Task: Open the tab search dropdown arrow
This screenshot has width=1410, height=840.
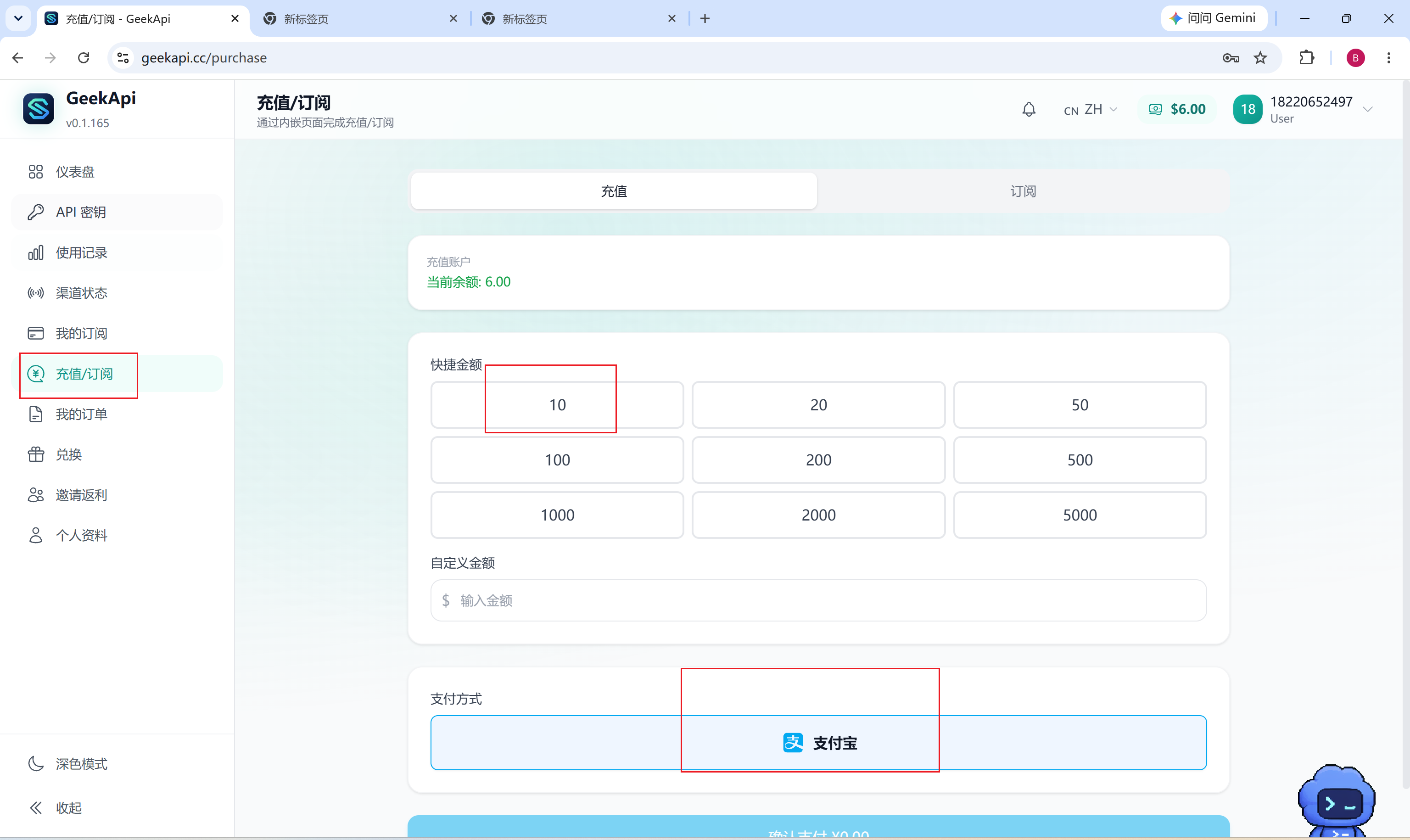Action: pyautogui.click(x=18, y=18)
